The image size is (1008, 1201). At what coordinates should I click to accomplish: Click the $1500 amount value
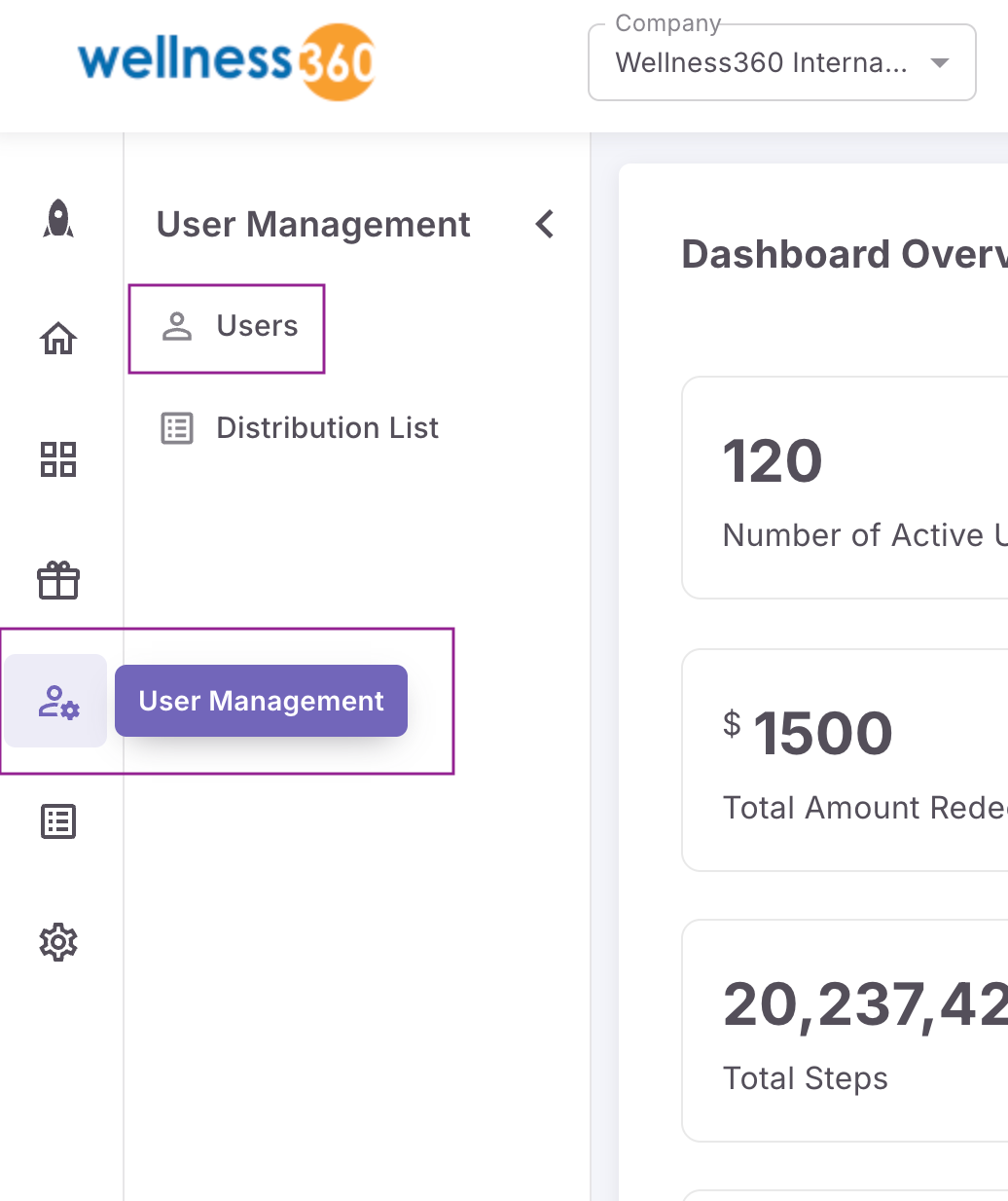808,733
